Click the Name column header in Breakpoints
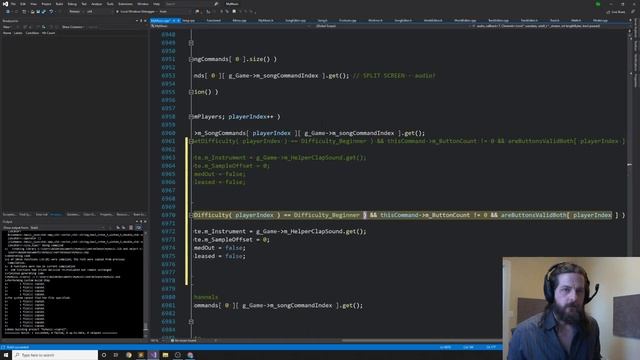 click(x=7, y=33)
